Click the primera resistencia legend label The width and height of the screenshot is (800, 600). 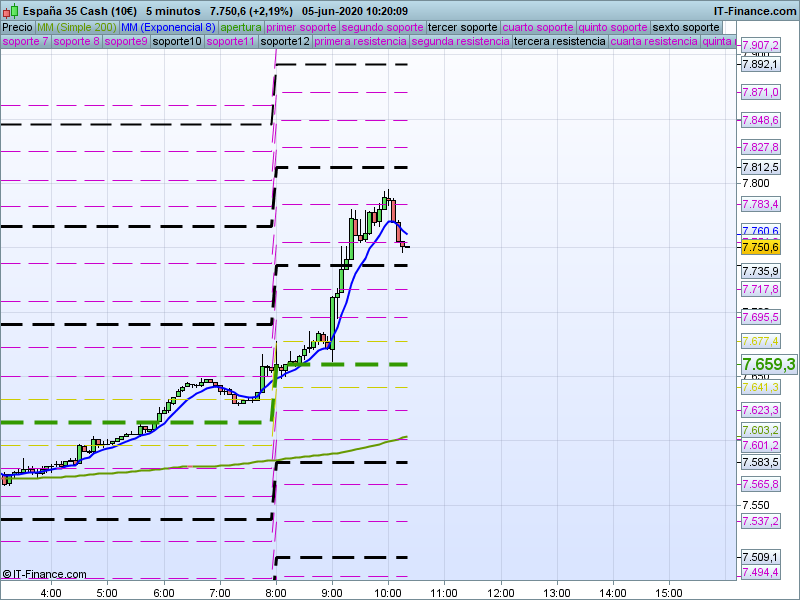(360, 42)
